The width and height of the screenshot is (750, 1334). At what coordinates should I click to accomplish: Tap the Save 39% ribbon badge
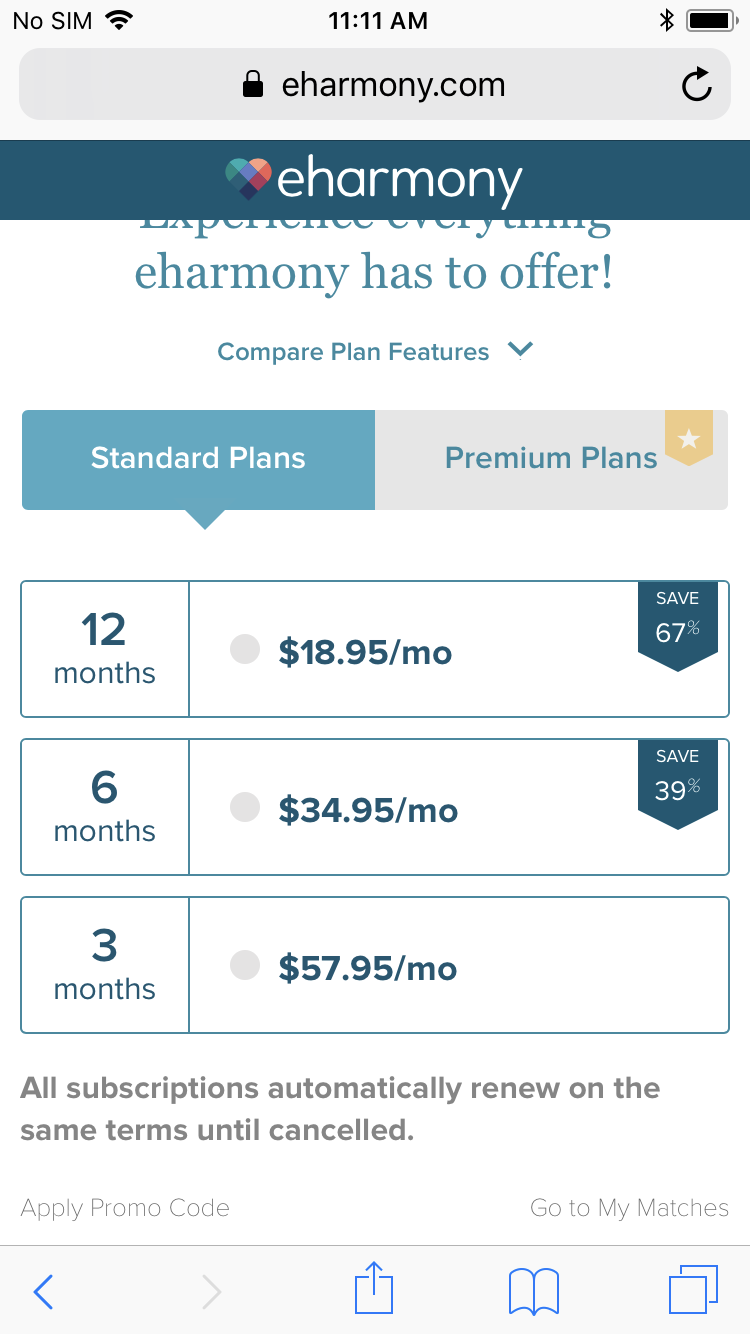[x=678, y=782]
